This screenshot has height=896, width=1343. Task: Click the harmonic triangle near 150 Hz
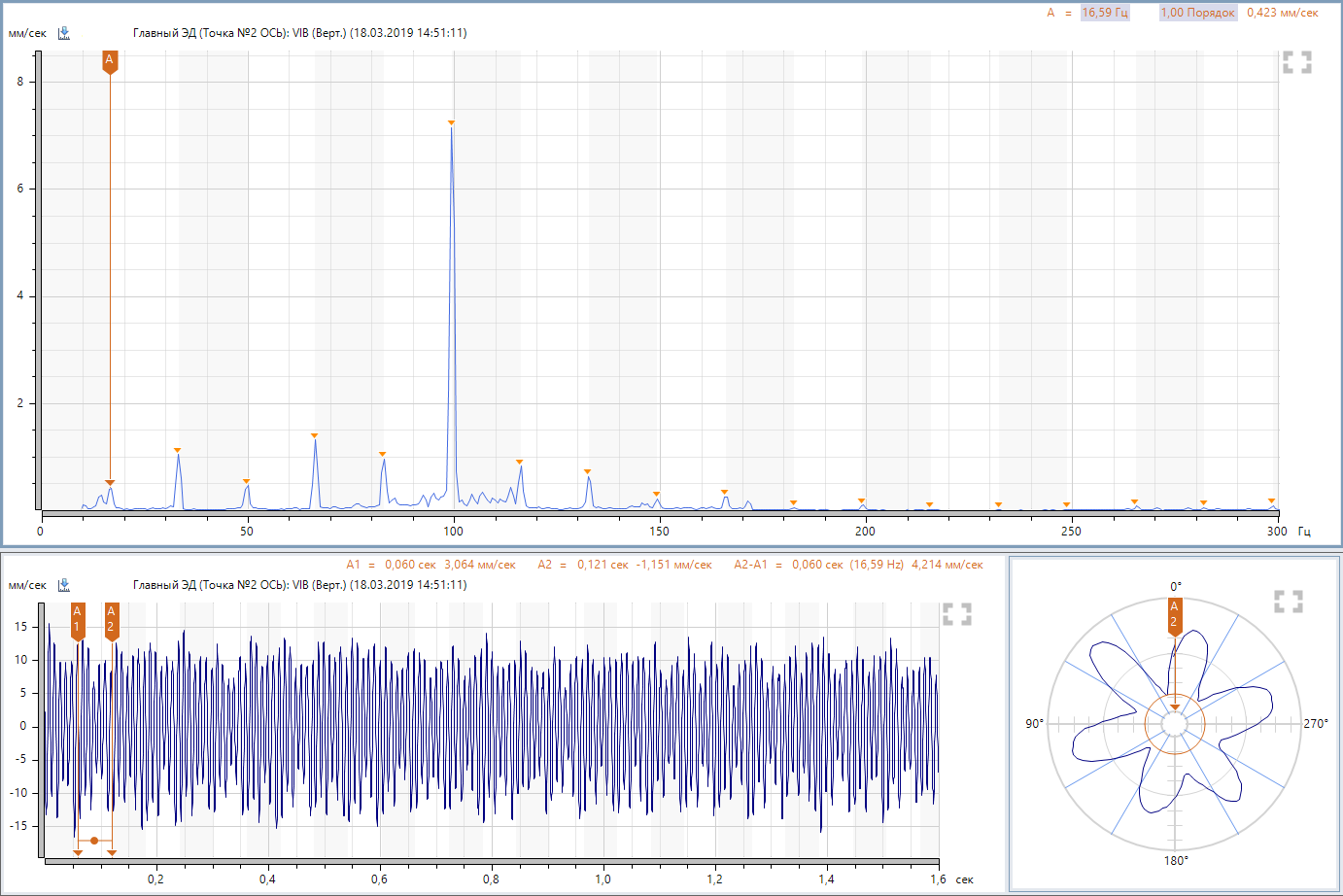pos(656,495)
